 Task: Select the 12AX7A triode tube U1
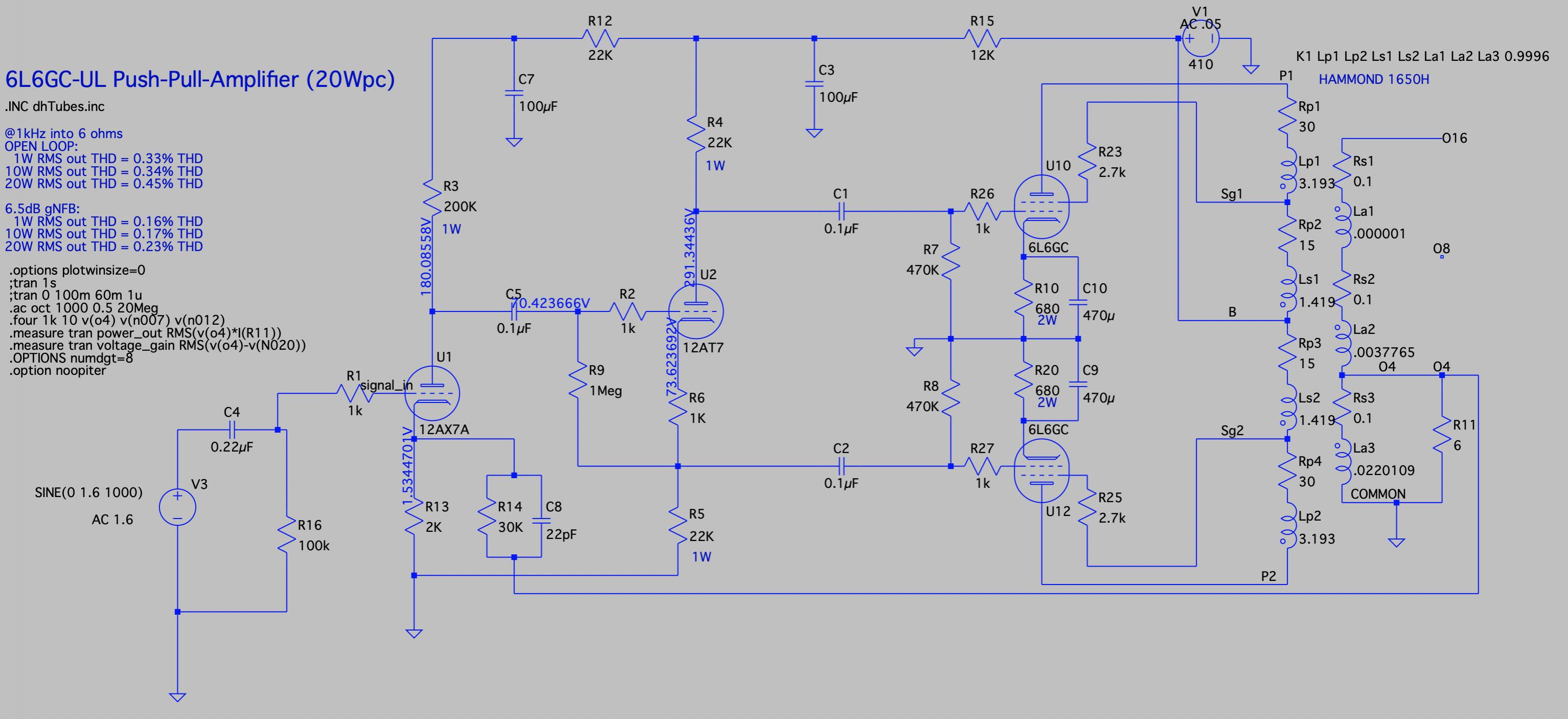tap(432, 393)
